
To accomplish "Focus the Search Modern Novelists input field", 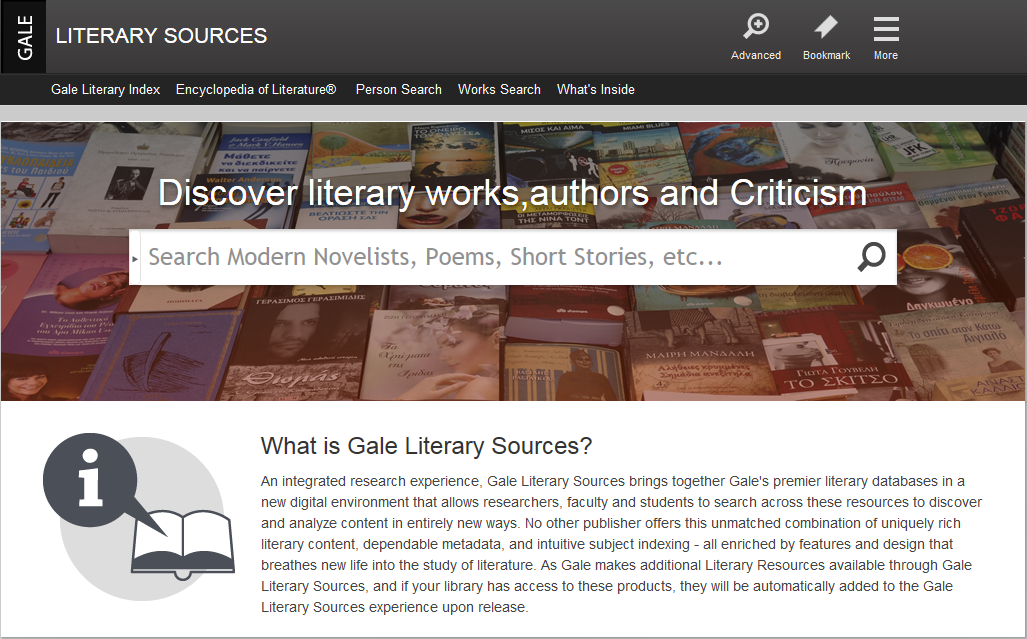I will pos(498,257).
